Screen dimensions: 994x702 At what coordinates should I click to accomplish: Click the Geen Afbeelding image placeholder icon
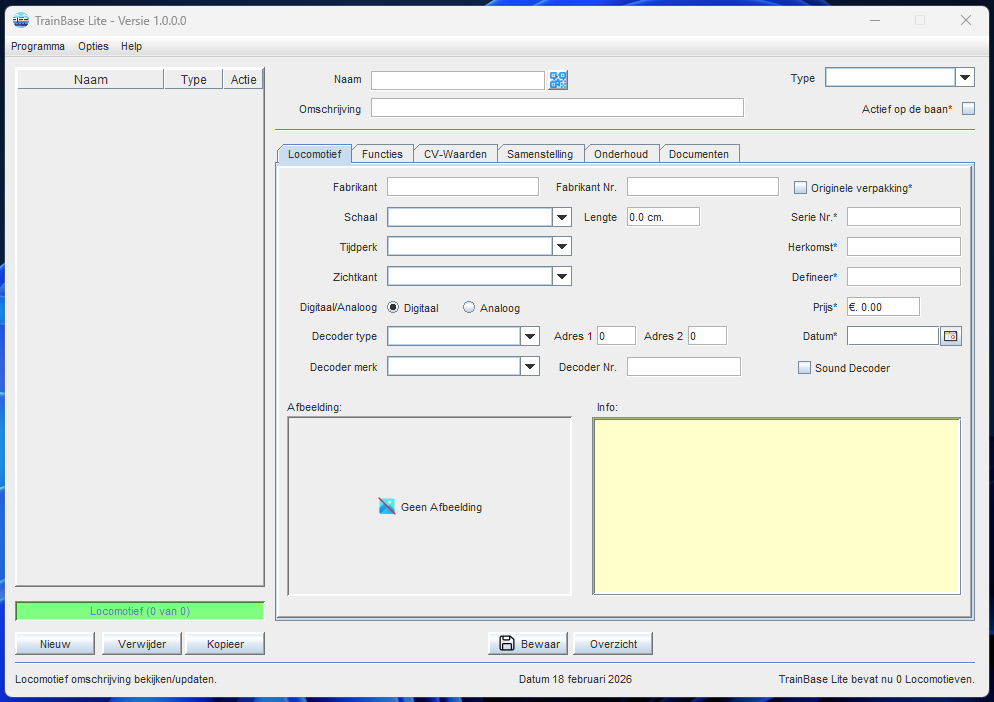[x=387, y=507]
